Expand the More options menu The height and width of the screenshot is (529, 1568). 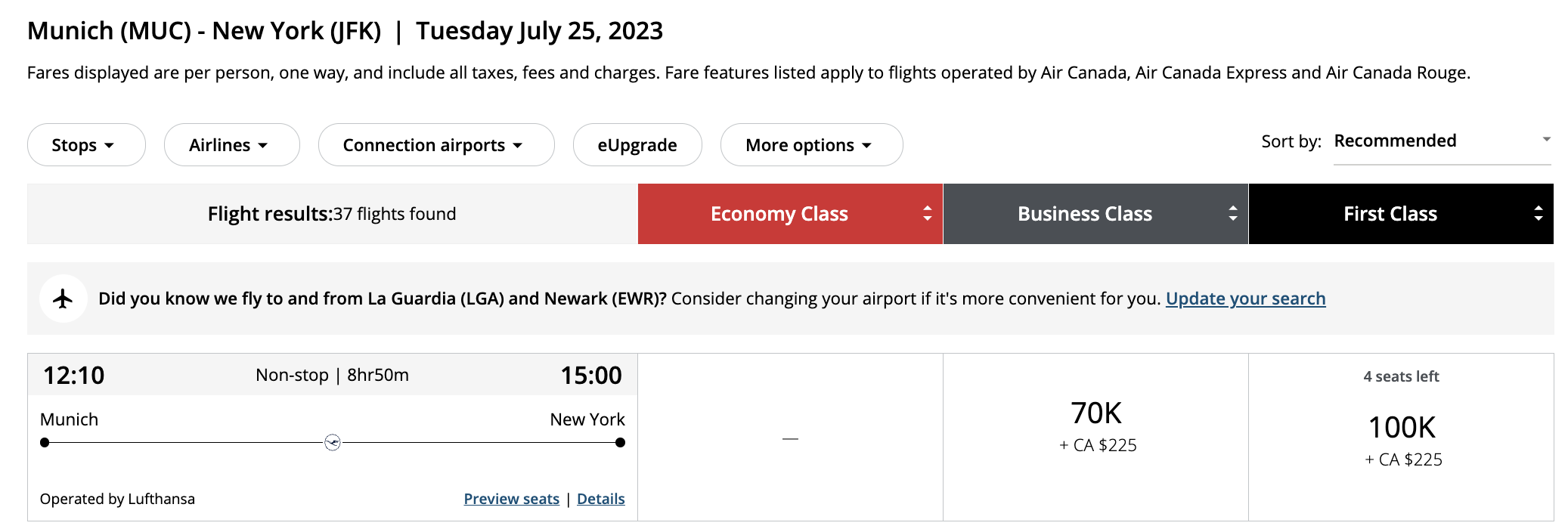click(x=810, y=145)
